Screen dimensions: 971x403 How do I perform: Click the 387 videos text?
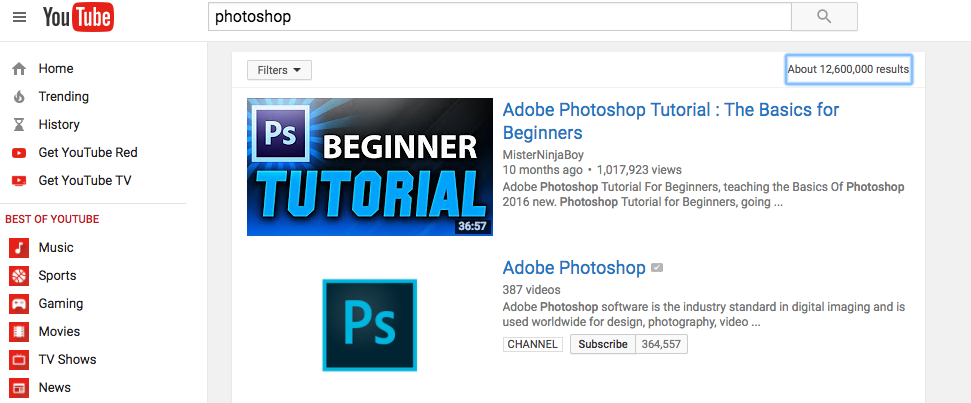pos(531,290)
